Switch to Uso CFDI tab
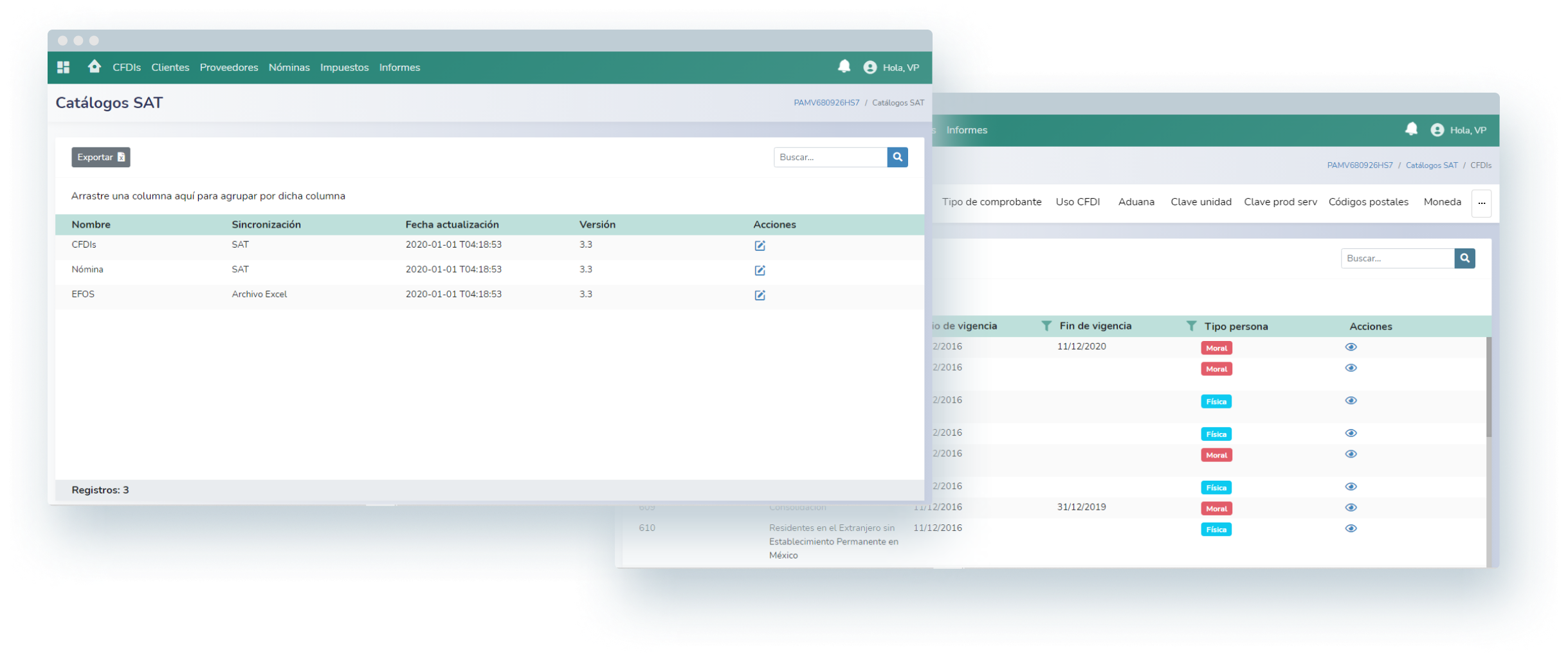 coord(1078,202)
